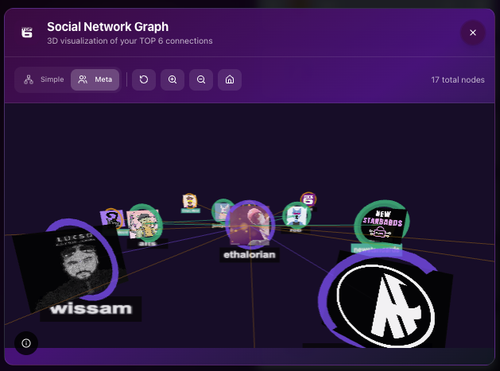Select the ethalorian center node
The image size is (500, 371).
(249, 225)
